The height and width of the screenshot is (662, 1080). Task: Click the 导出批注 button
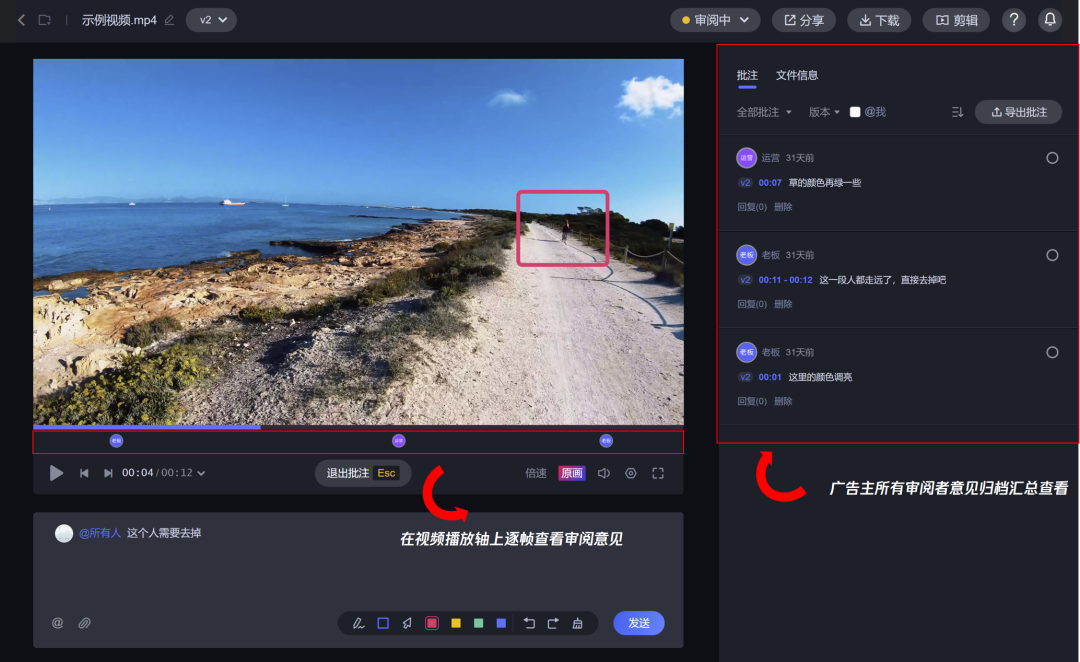pos(1018,112)
